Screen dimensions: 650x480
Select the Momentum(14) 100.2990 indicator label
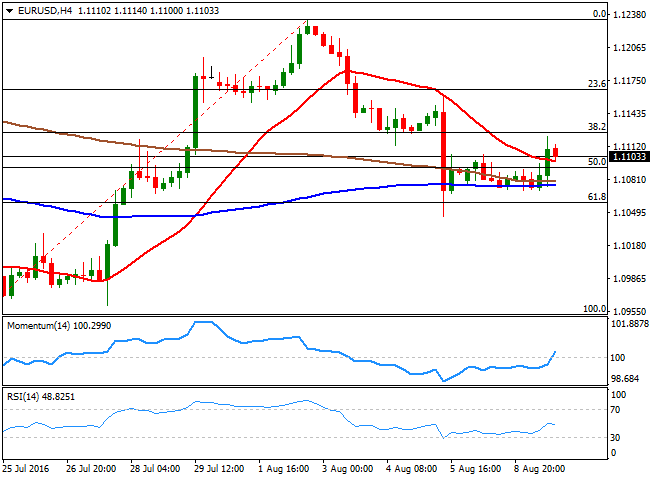point(59,326)
